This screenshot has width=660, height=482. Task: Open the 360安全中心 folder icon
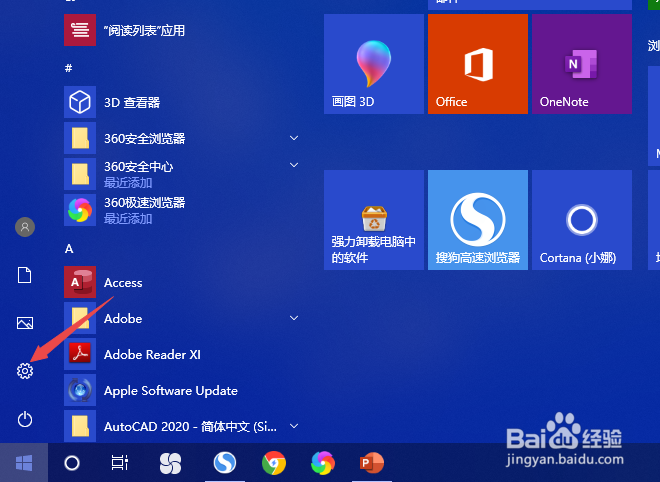coord(80,174)
